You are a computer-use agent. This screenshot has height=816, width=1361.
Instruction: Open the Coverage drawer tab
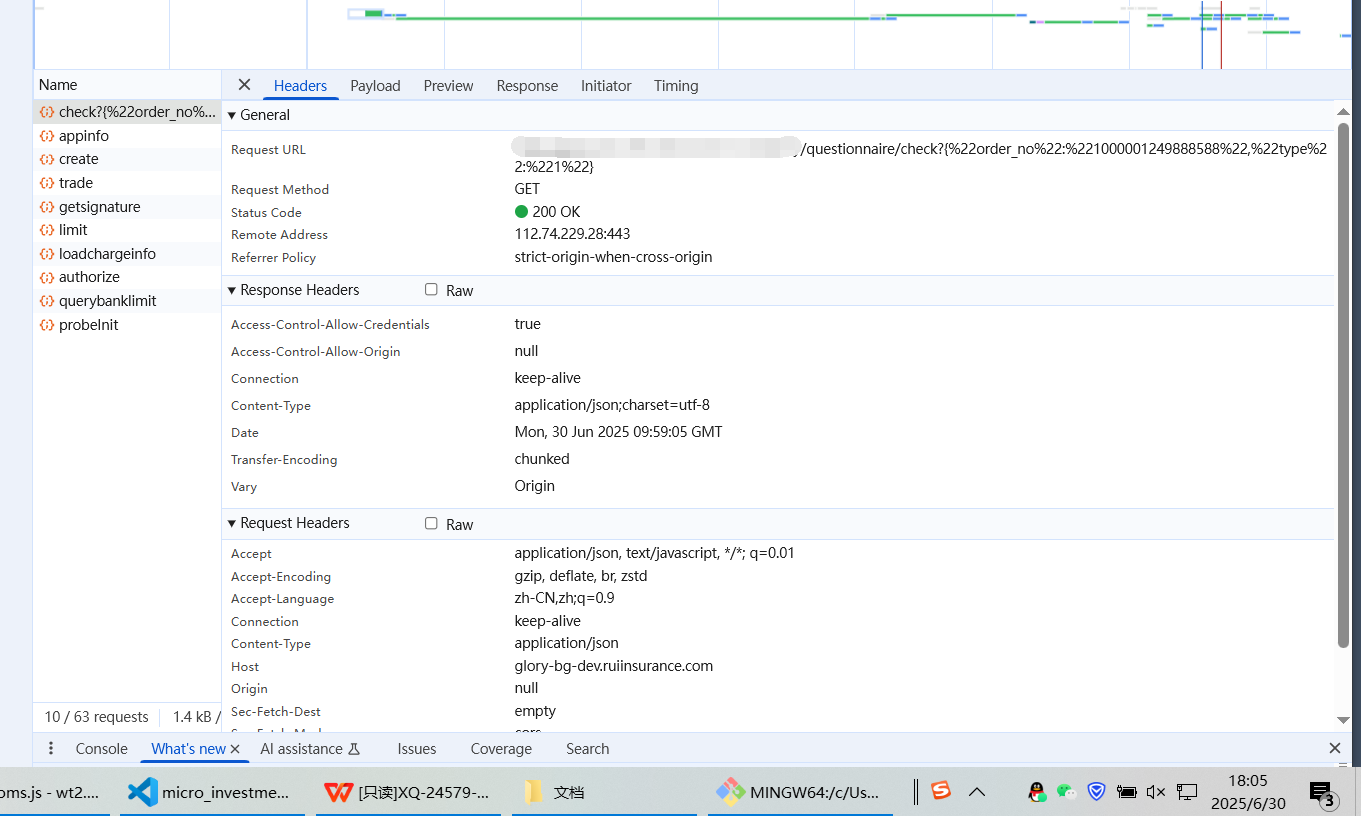(x=501, y=749)
